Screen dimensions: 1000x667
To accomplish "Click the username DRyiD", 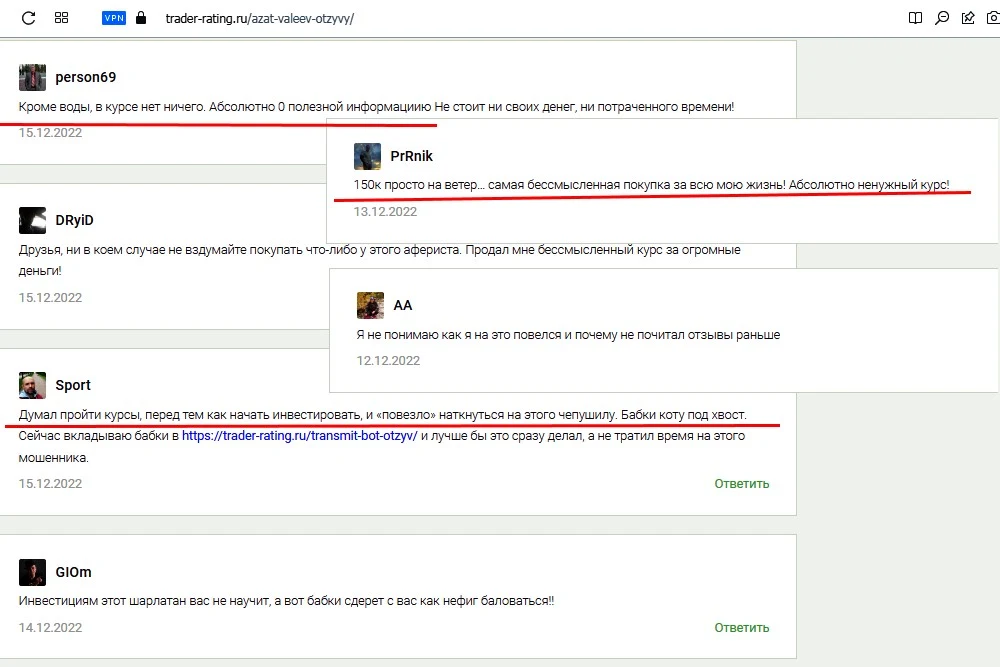I will point(75,221).
